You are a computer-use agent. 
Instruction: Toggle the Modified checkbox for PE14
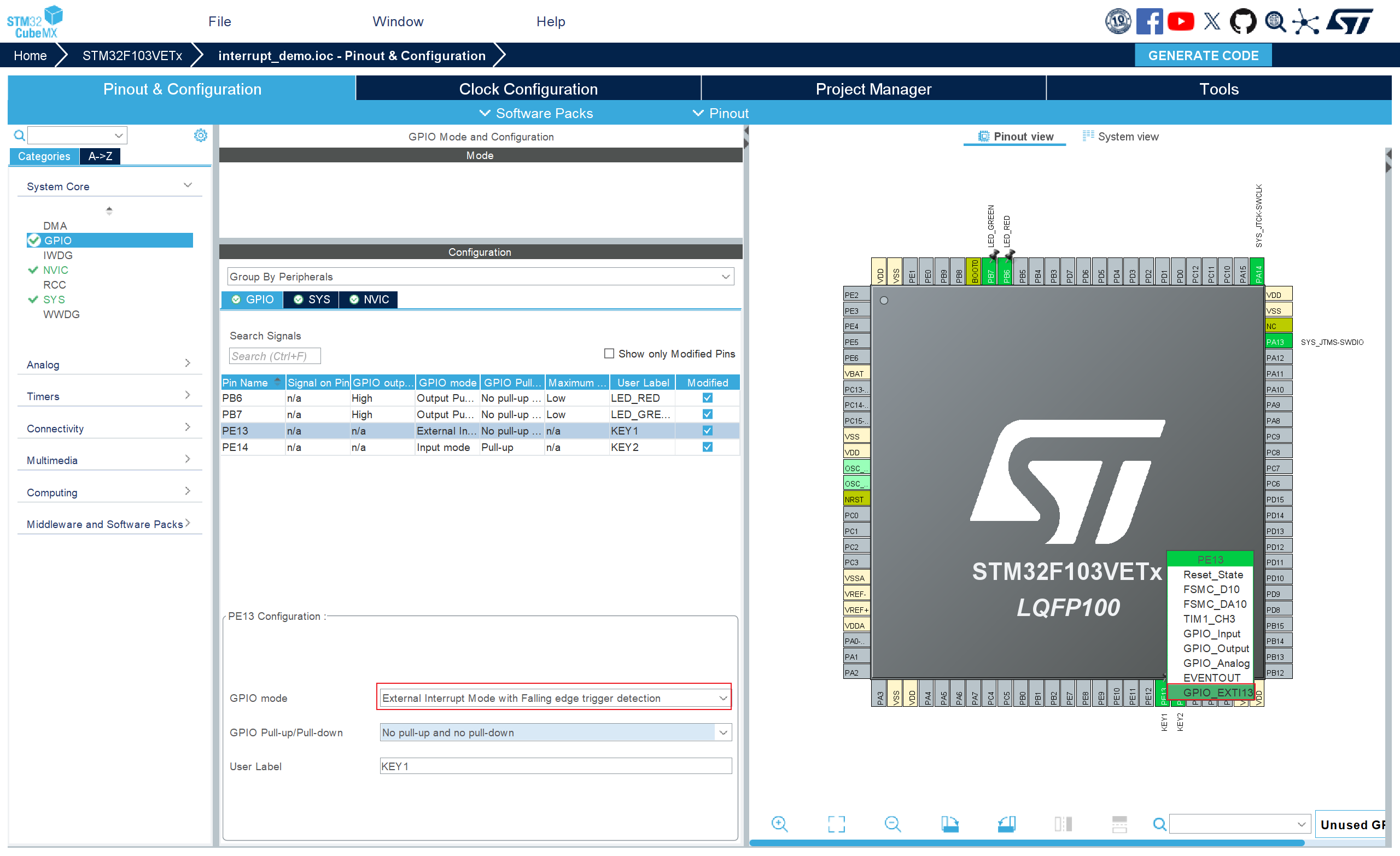click(708, 447)
